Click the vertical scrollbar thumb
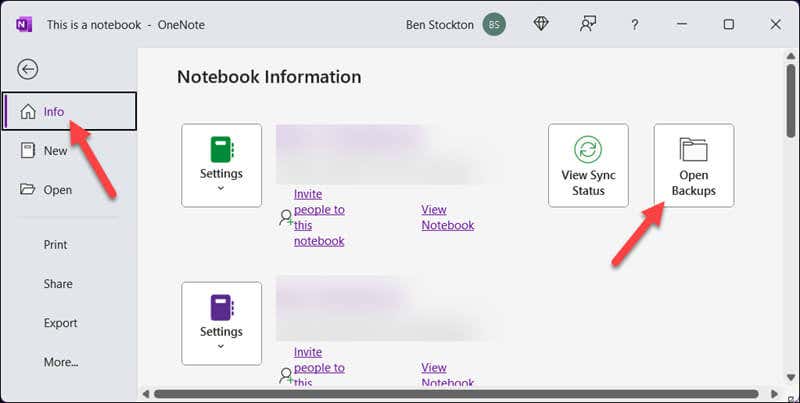 pos(791,100)
